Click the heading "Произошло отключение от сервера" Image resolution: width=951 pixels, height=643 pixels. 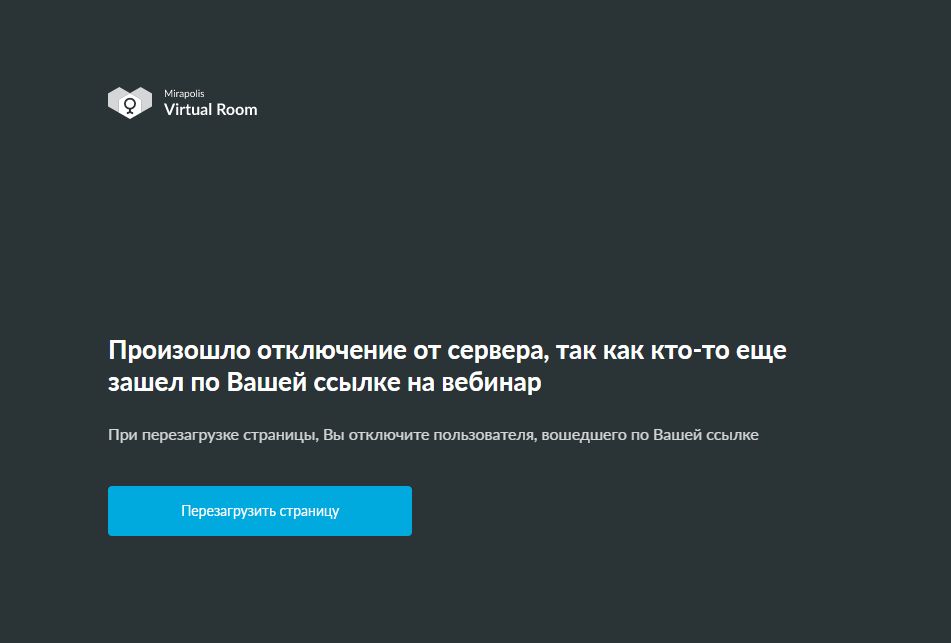click(447, 366)
